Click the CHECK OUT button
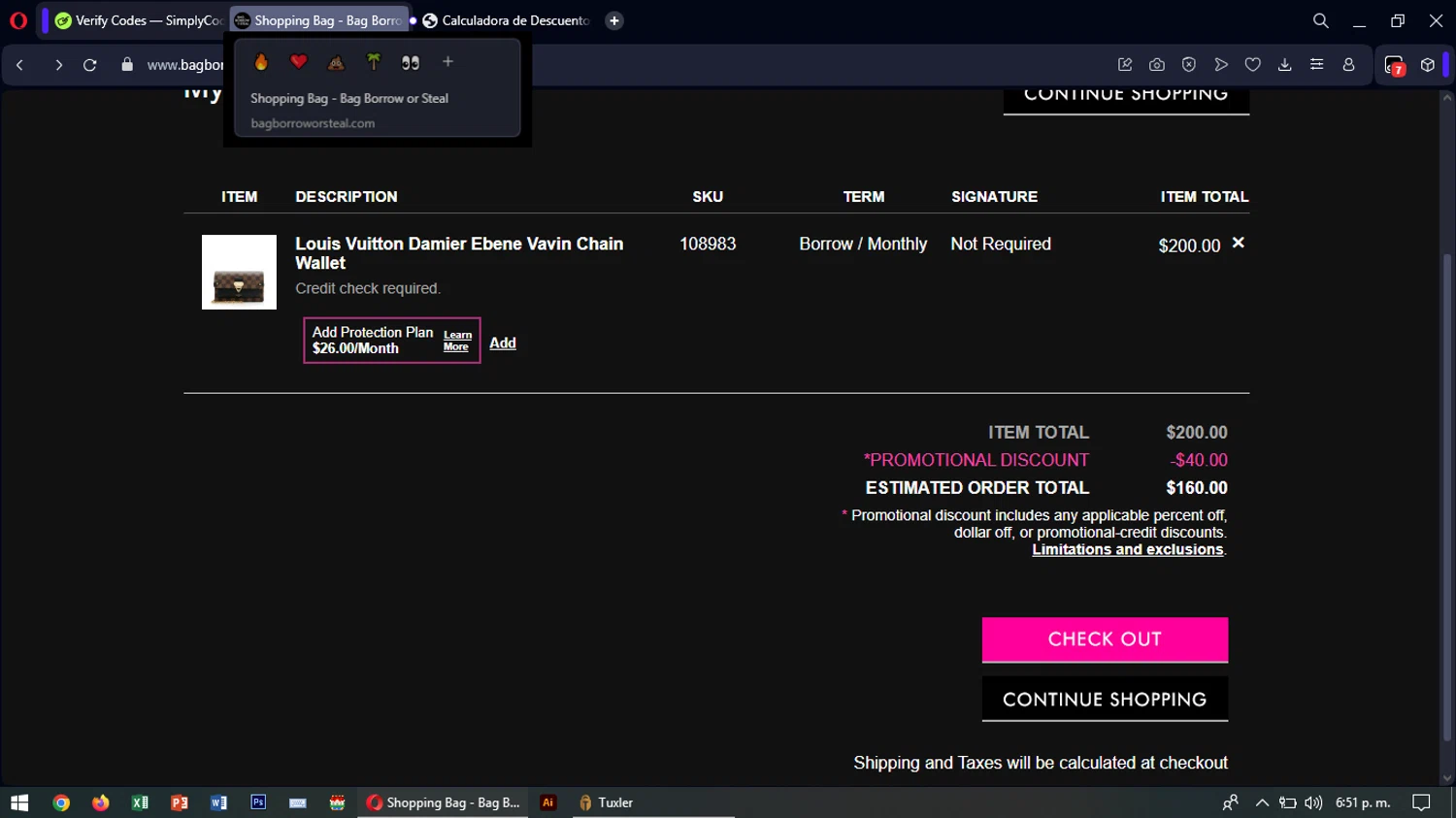The image size is (1456, 818). [x=1105, y=639]
